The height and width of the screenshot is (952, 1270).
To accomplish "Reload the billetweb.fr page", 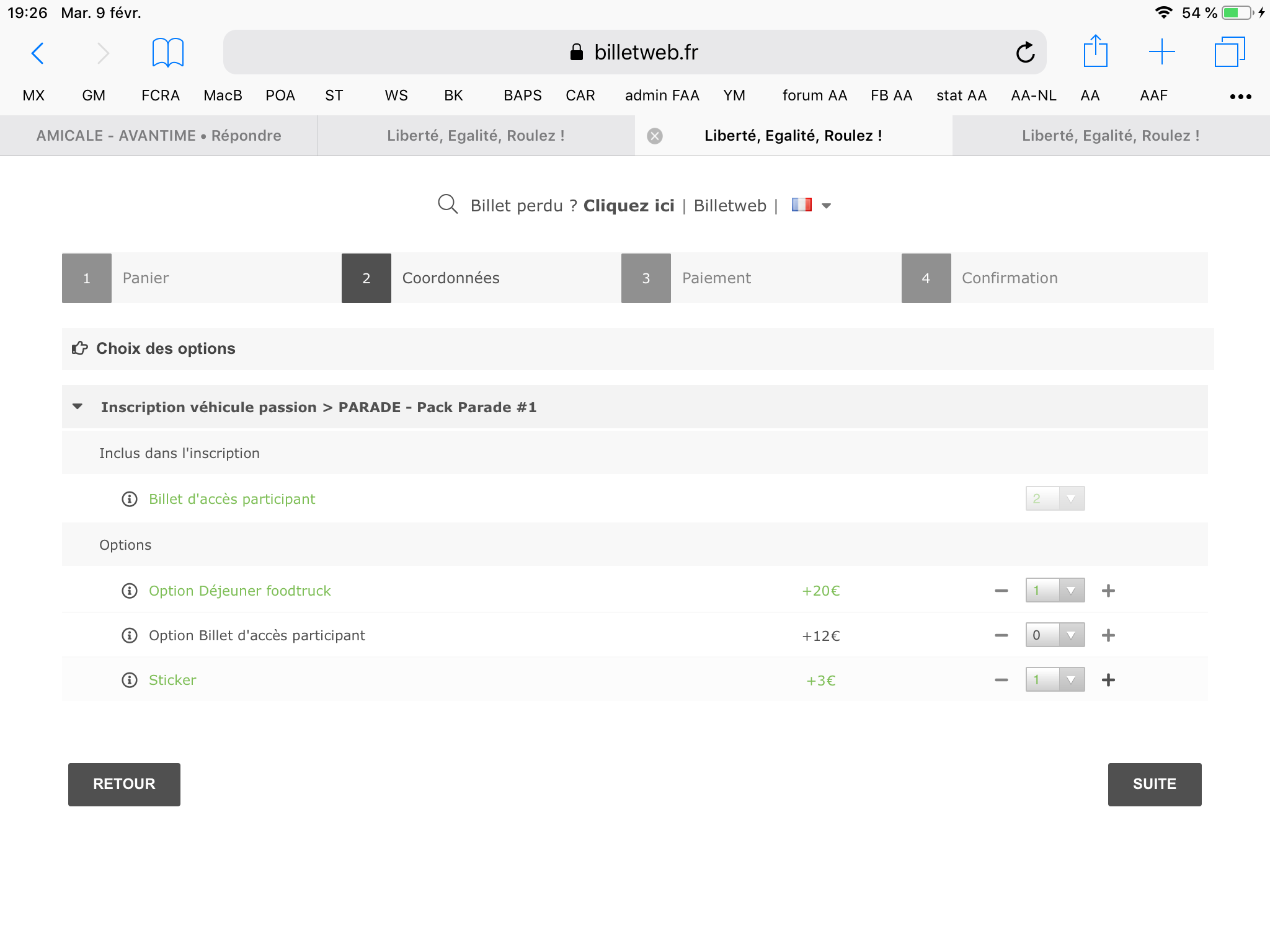I will tap(1025, 53).
